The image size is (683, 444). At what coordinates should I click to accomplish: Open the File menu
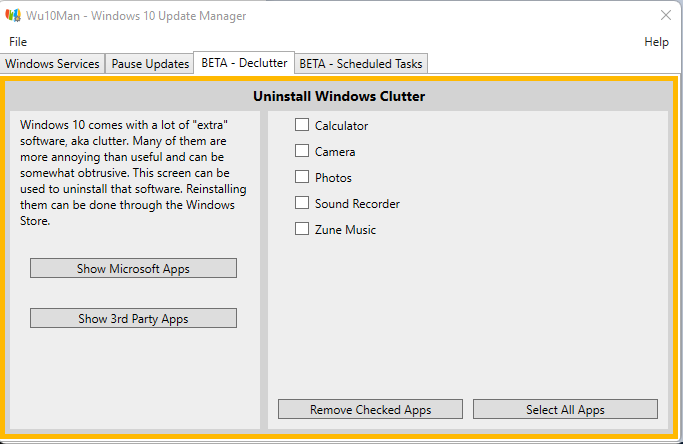(18, 42)
